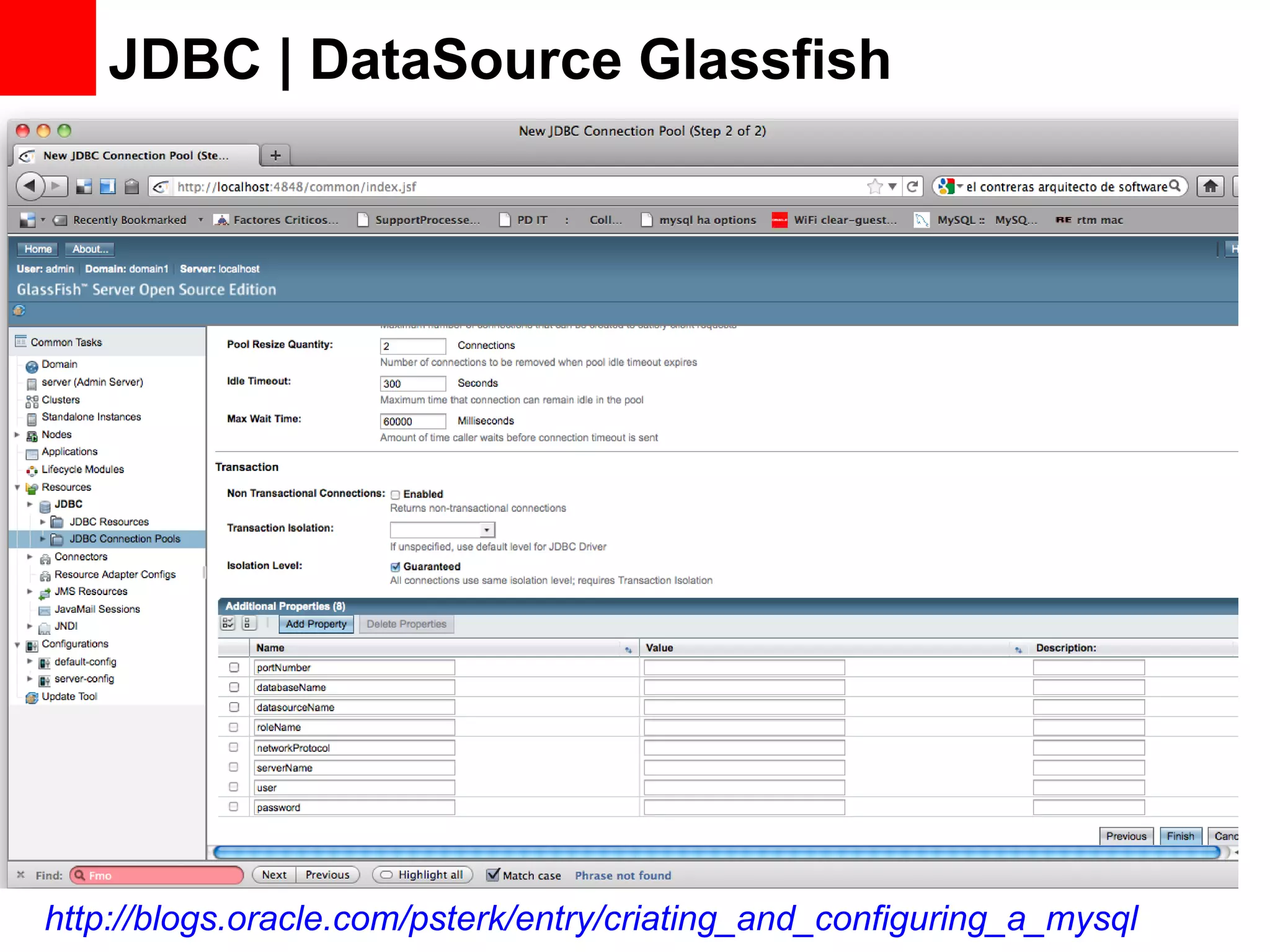1270x952 pixels.
Task: Select the roleName property checkbox
Action: point(234,727)
